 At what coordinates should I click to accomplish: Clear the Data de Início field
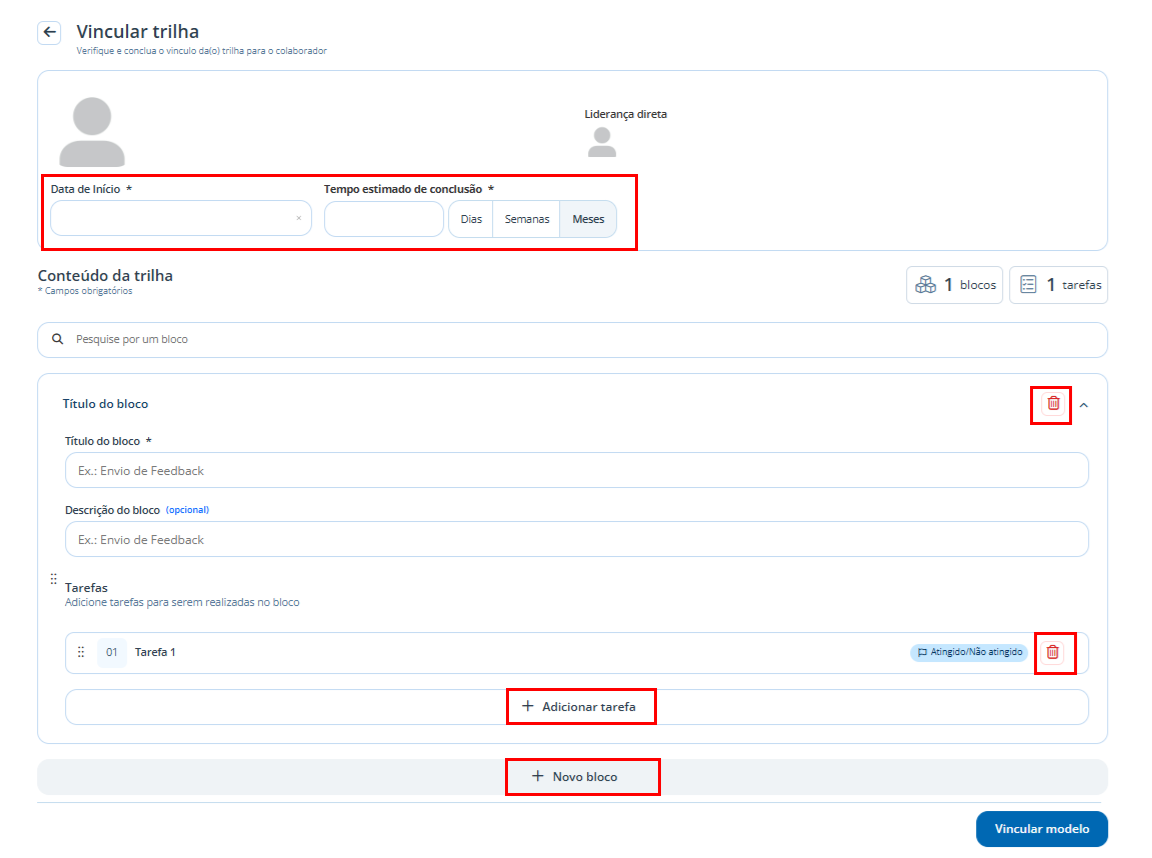point(299,218)
